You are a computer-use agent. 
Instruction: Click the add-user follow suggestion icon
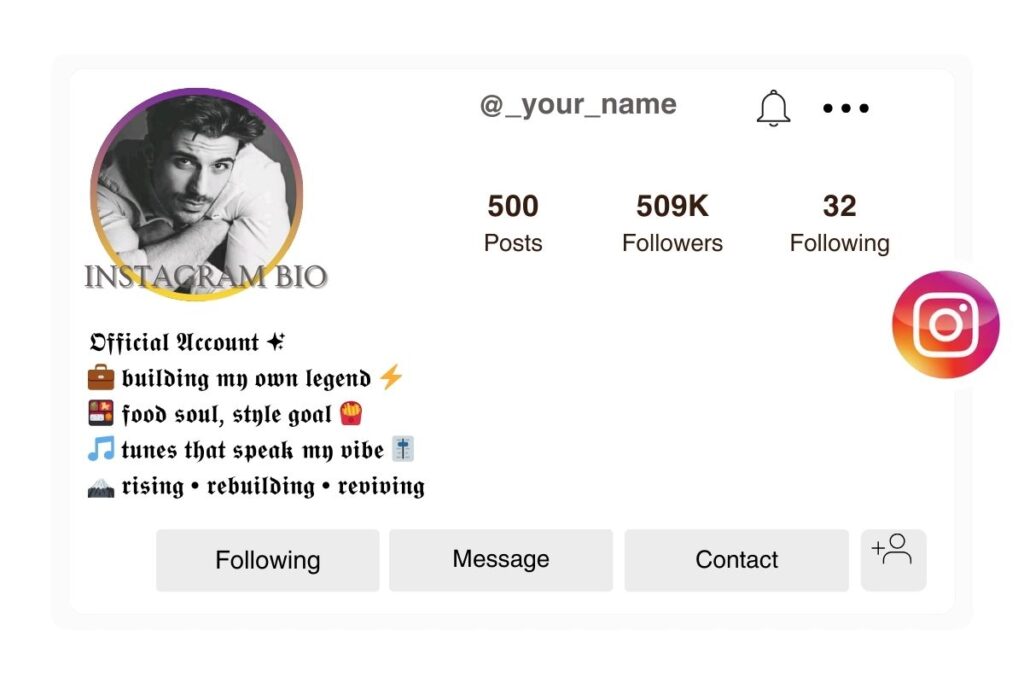[x=893, y=560]
